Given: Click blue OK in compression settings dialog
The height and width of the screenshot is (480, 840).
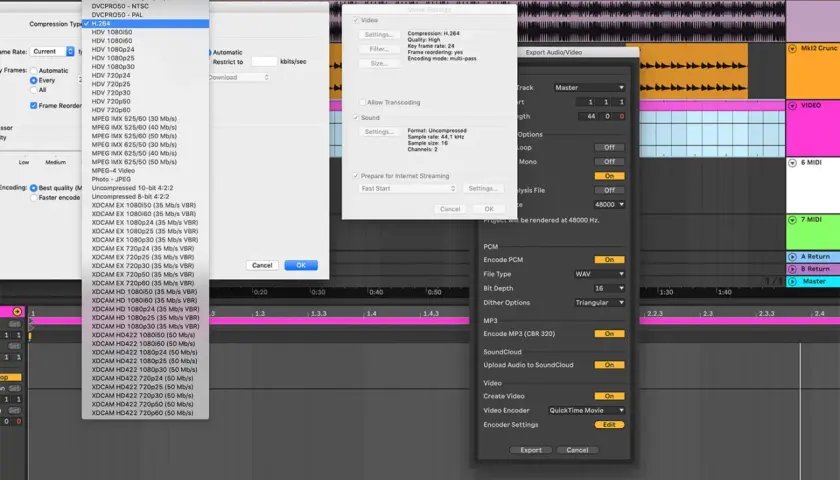Looking at the screenshot, I should point(301,265).
